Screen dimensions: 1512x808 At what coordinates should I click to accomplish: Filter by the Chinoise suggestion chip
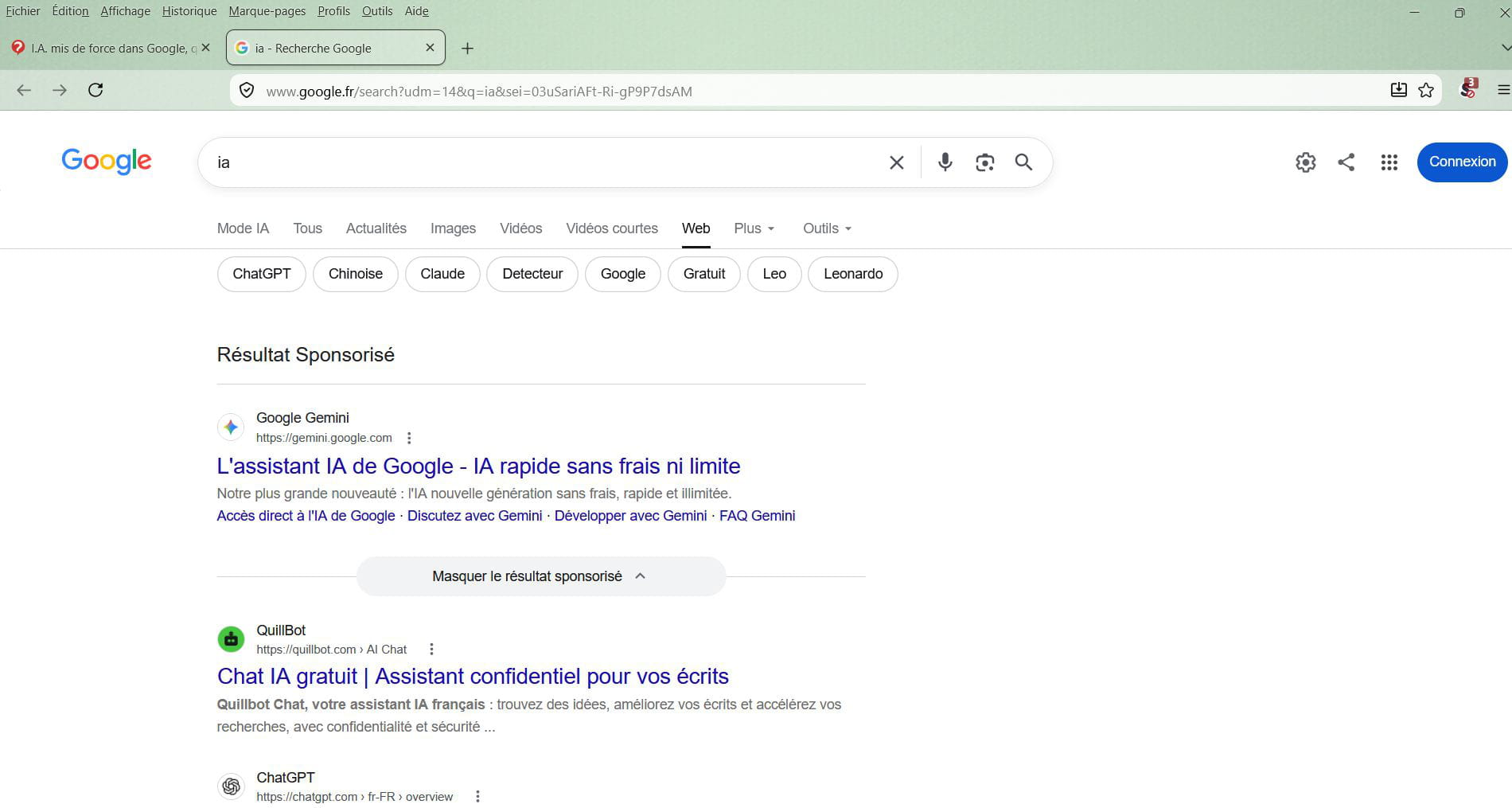pos(356,274)
